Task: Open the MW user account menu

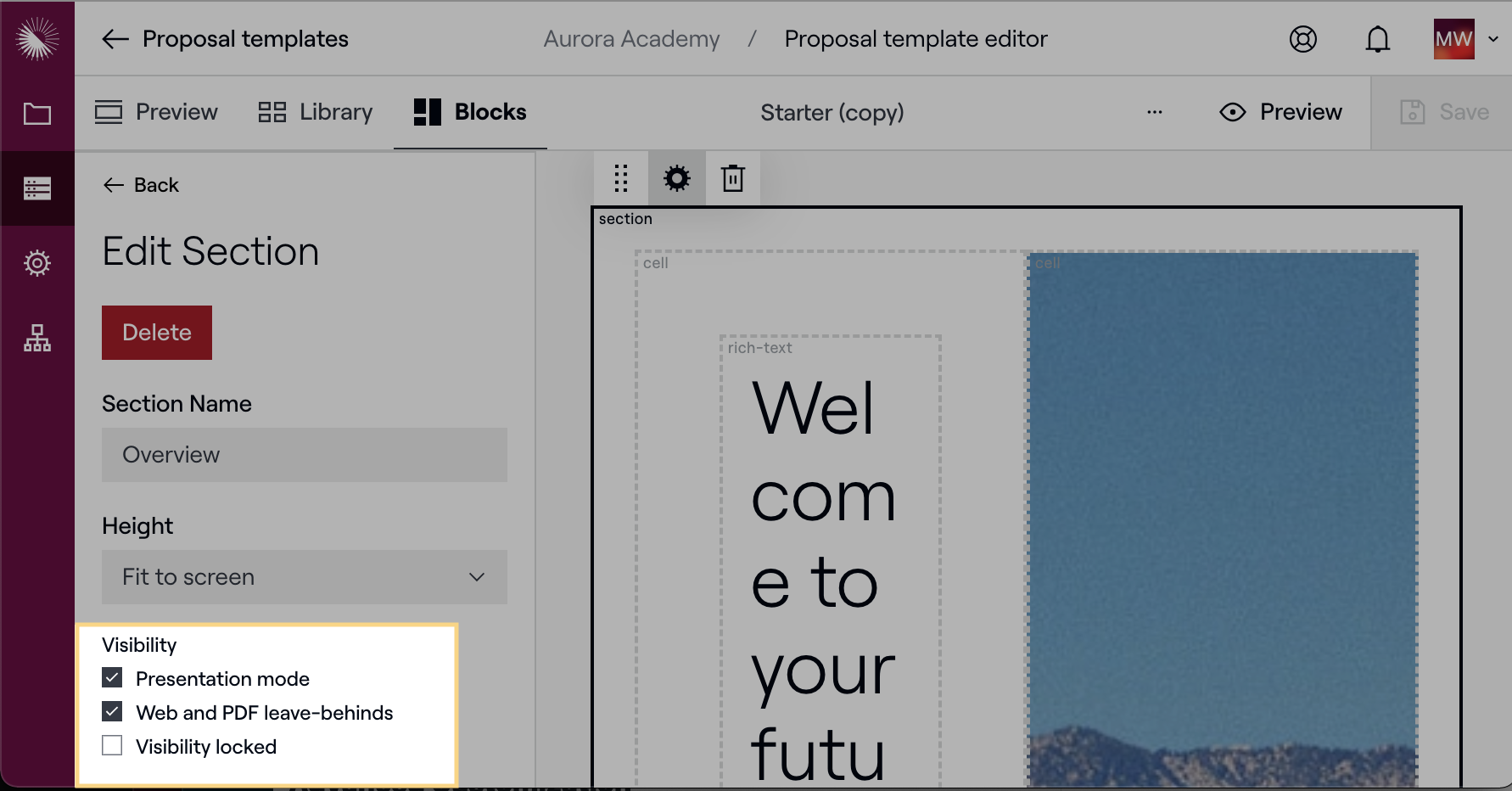Action: coord(1465,39)
